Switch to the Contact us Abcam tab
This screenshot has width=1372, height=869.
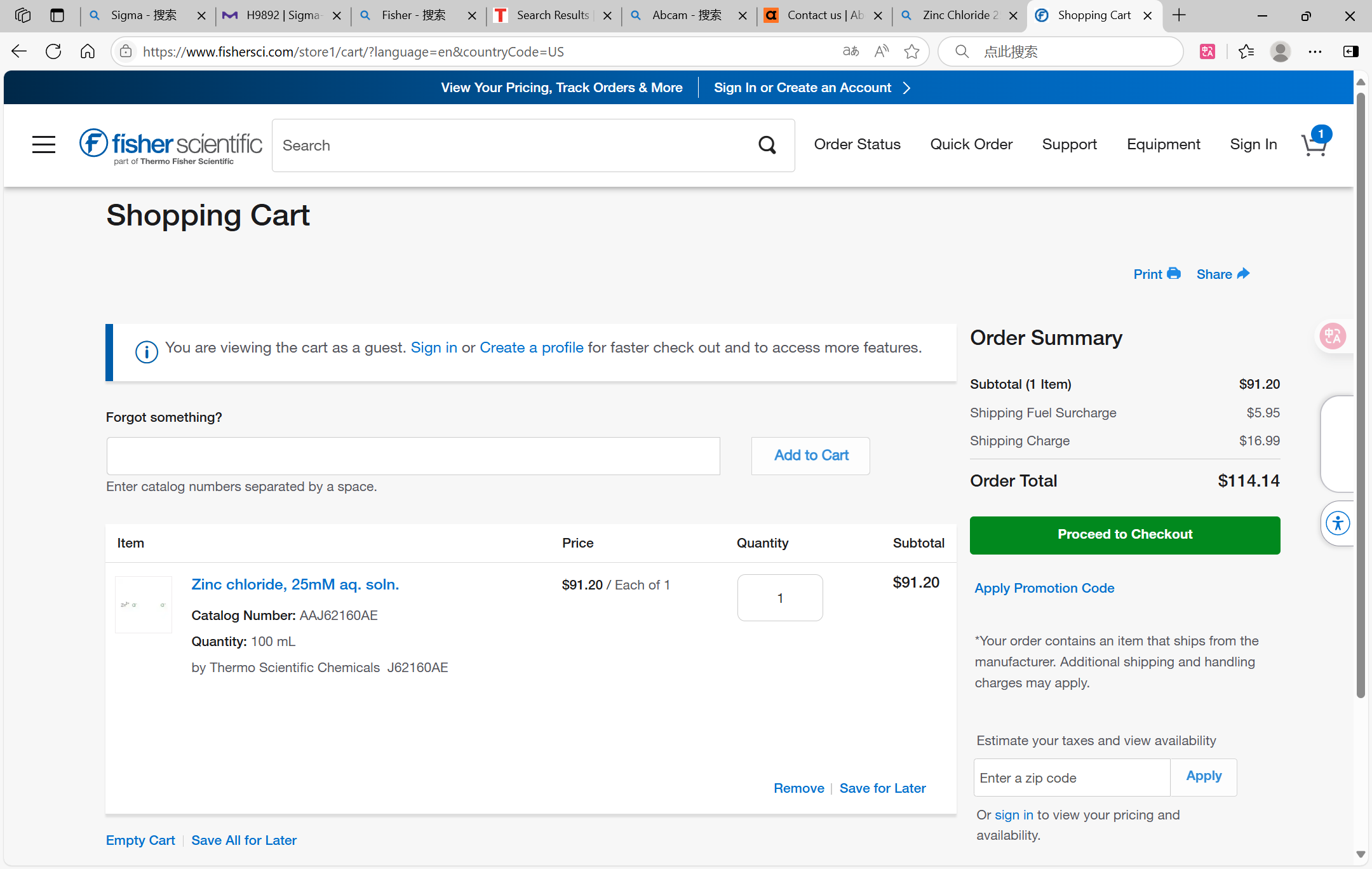click(x=823, y=15)
